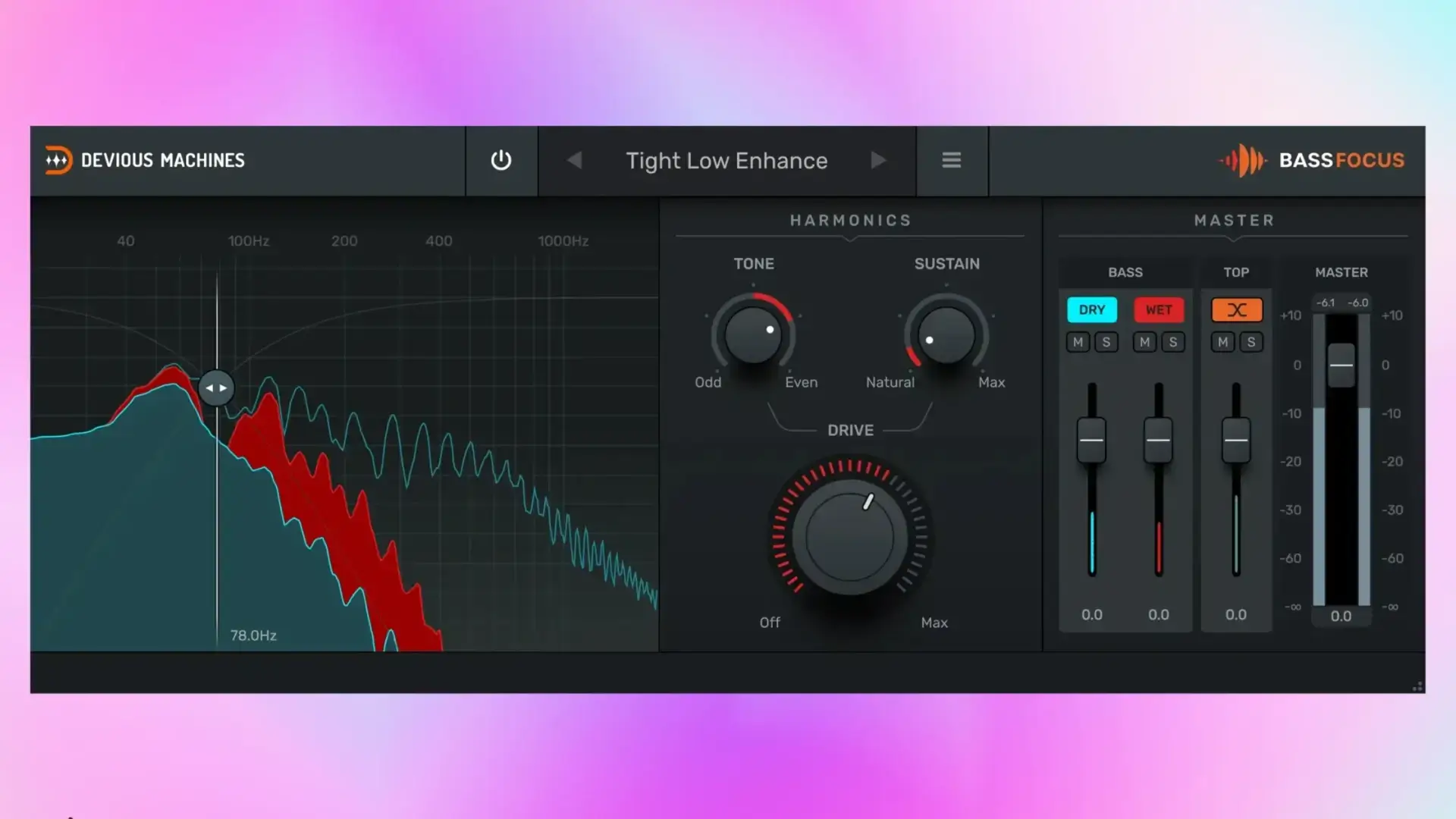Toggle the orange TOP crossover icon
1456x819 pixels.
pyautogui.click(x=1236, y=309)
